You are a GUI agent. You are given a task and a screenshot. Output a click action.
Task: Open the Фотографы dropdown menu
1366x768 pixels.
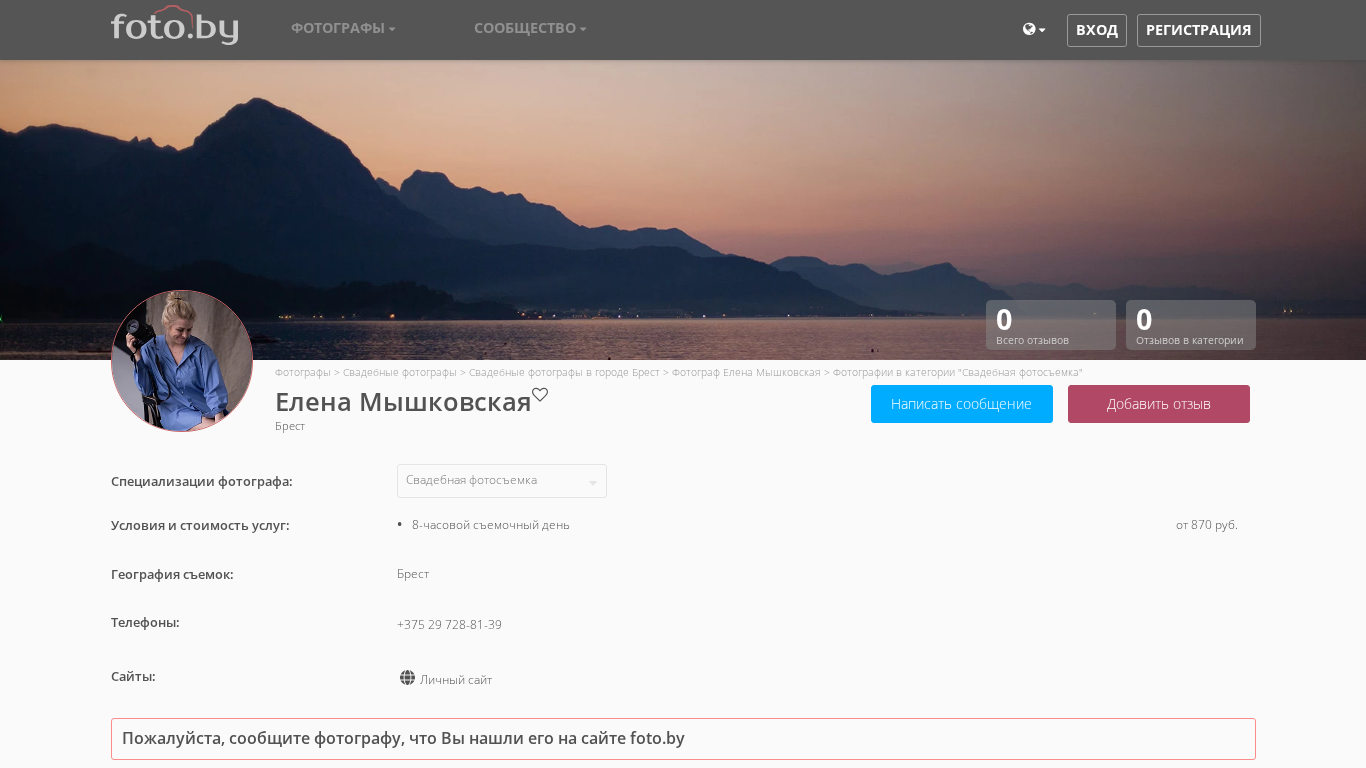[343, 28]
